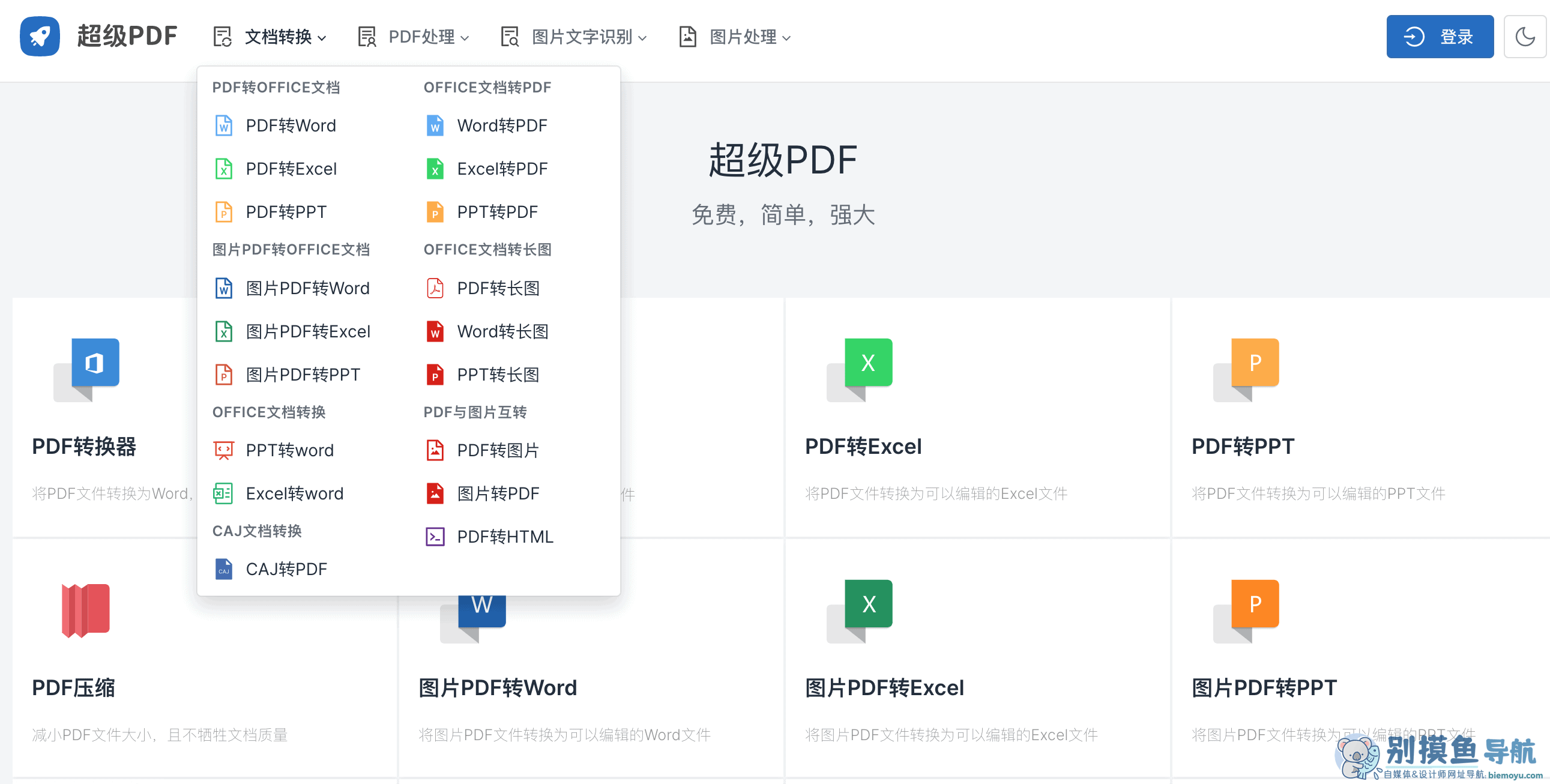The width and height of the screenshot is (1550, 784).
Task: Expand the 文档转换 dropdown menu
Action: 270,37
